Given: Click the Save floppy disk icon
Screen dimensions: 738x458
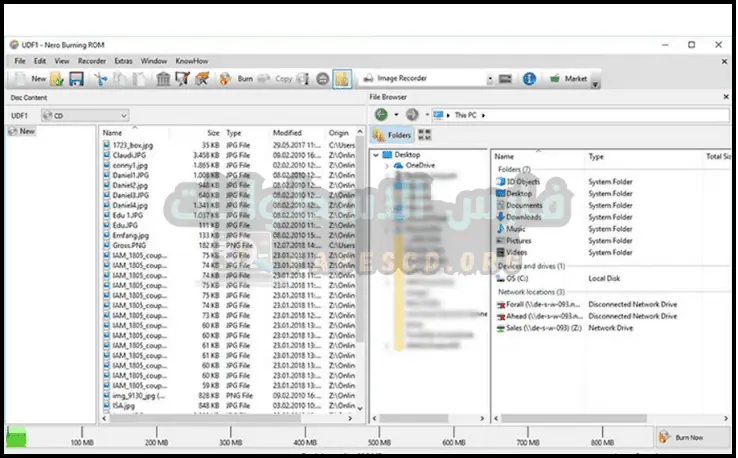Looking at the screenshot, I should click(x=76, y=78).
